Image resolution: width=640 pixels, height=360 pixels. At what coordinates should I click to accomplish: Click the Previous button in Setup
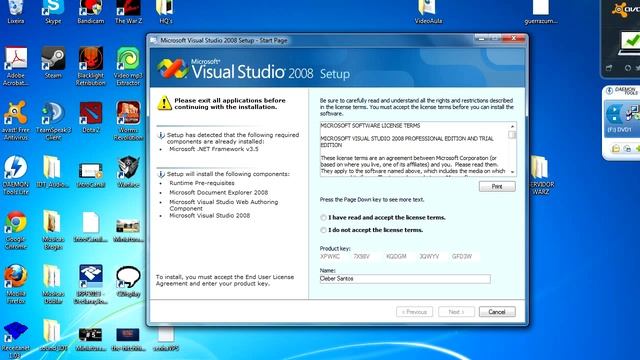click(414, 312)
